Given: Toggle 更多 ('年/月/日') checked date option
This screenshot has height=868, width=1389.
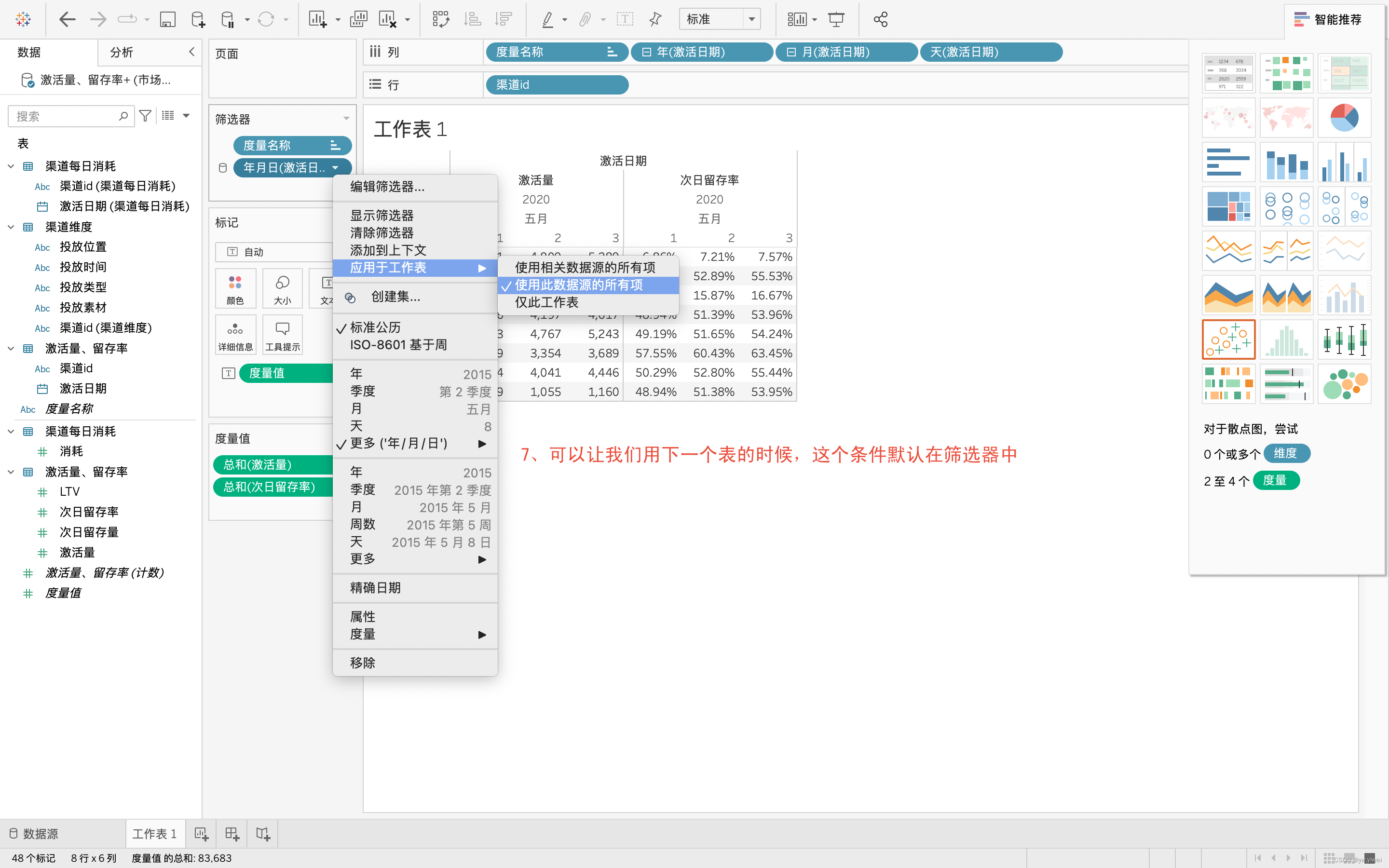Looking at the screenshot, I should 398,443.
